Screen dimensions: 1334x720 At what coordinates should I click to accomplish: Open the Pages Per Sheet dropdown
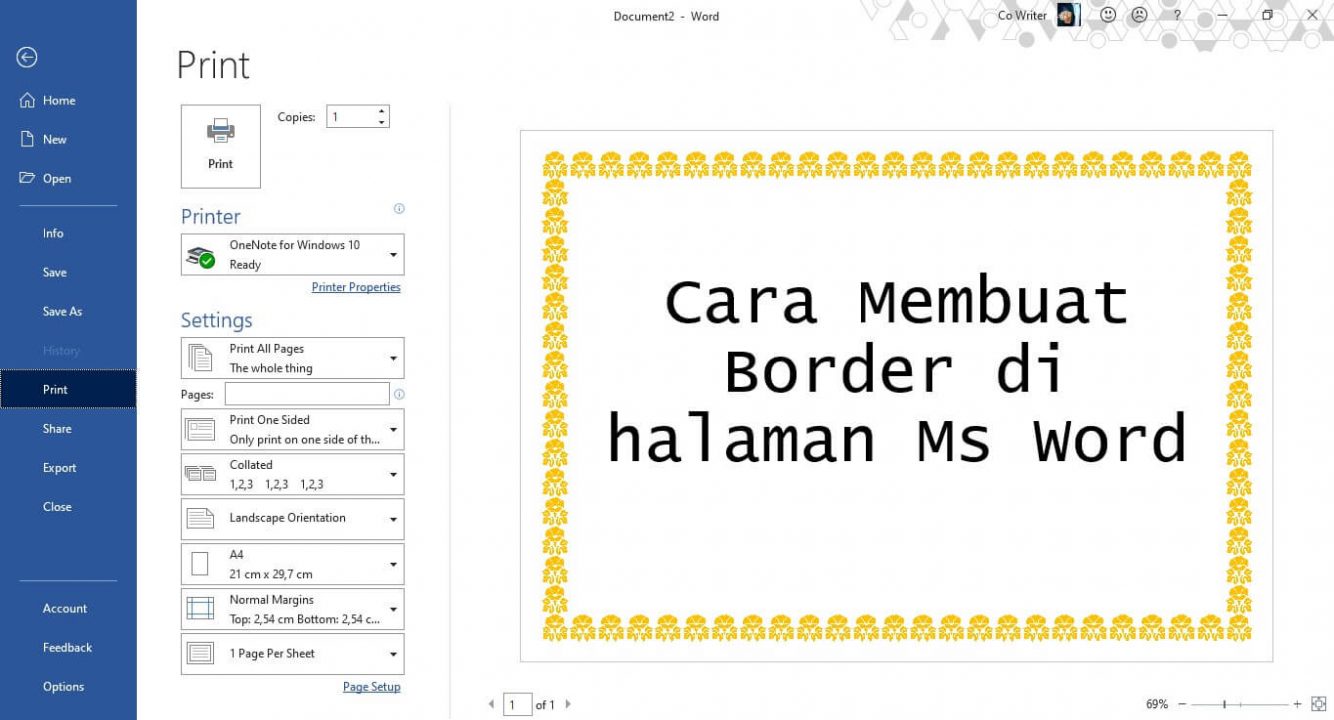(394, 653)
